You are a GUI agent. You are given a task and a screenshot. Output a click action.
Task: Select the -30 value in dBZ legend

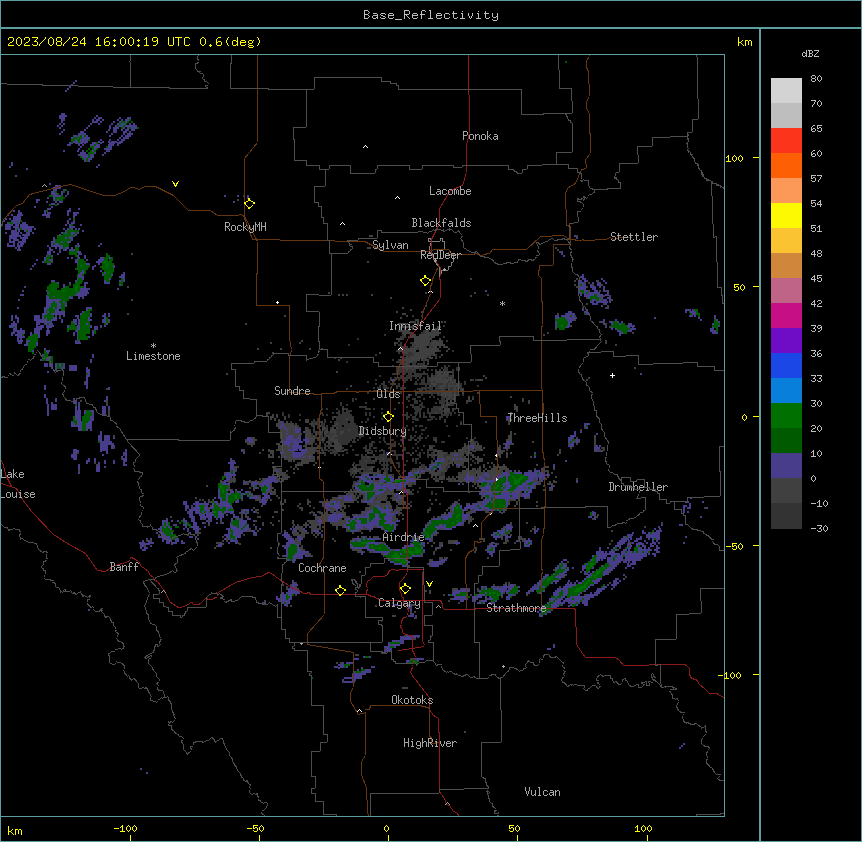coord(819,528)
